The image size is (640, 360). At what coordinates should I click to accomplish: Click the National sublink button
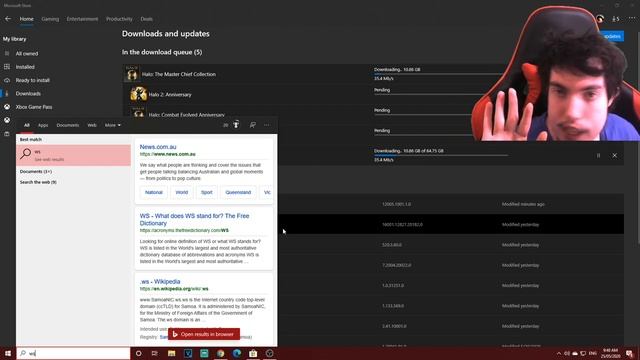click(x=154, y=192)
